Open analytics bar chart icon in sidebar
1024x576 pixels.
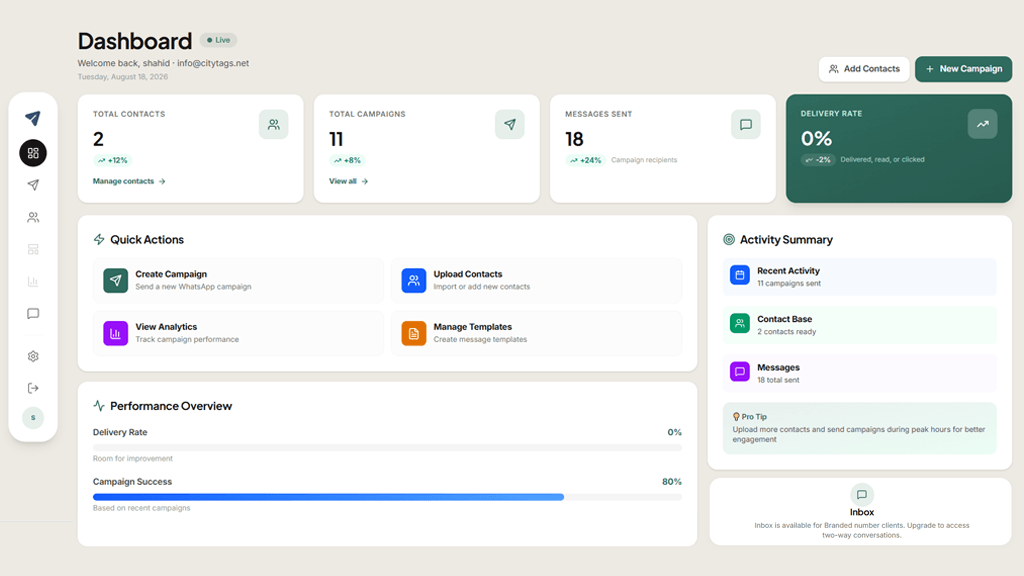tap(33, 281)
